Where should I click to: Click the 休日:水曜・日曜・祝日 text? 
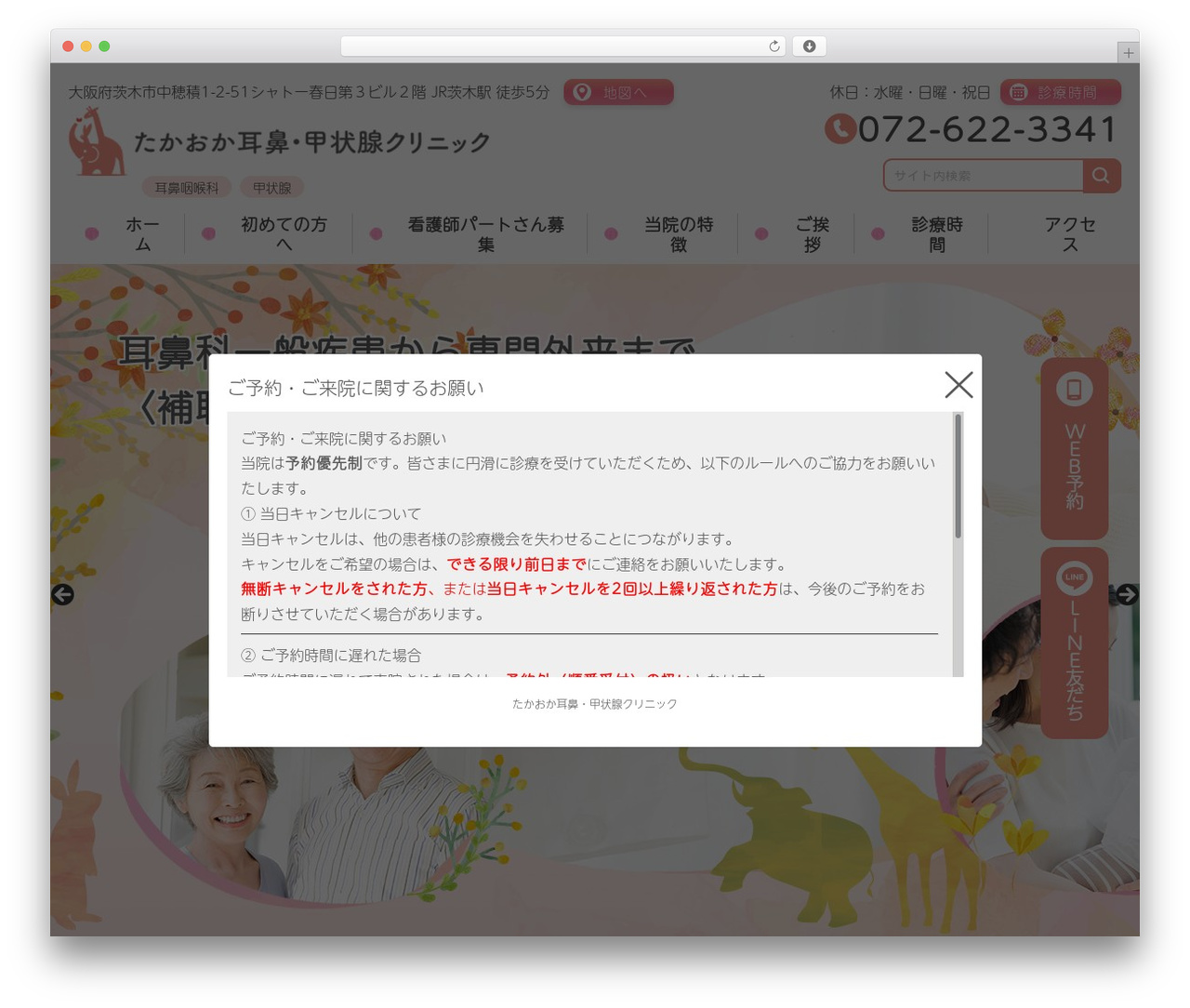tap(910, 92)
